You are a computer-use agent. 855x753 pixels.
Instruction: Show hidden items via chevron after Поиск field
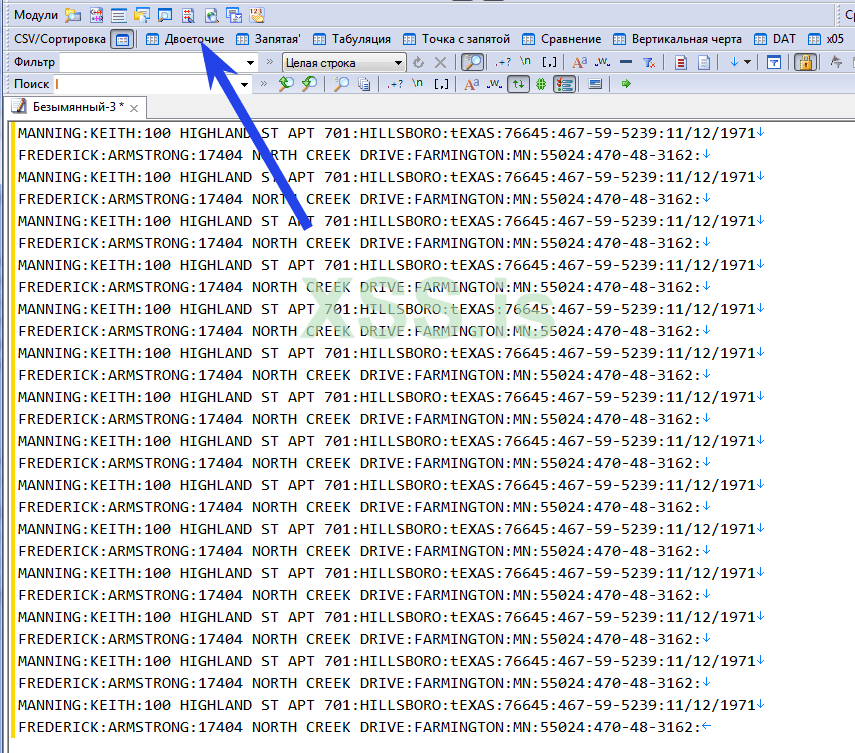[x=264, y=83]
